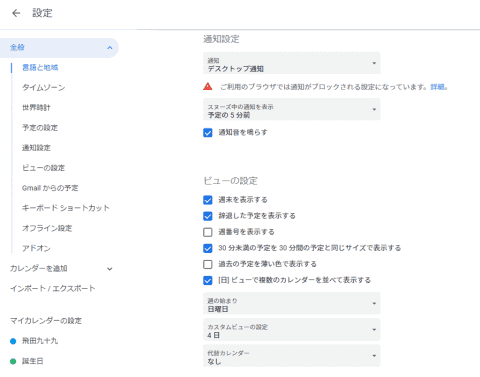Click the green dot beside 誕生日
The height and width of the screenshot is (377, 480).
tap(13, 361)
